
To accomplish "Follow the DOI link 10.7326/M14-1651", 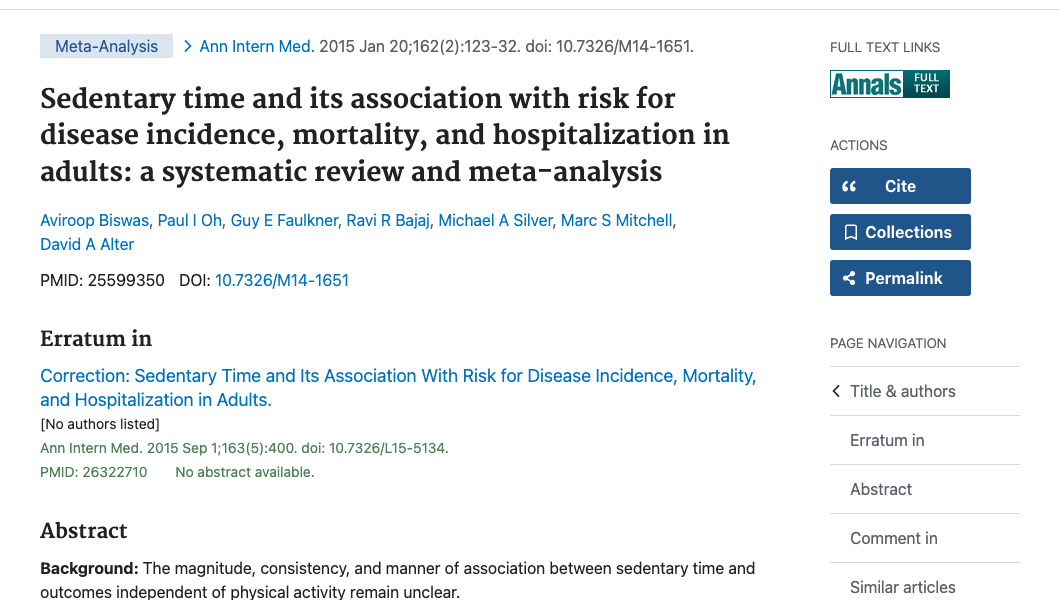I will (x=281, y=280).
